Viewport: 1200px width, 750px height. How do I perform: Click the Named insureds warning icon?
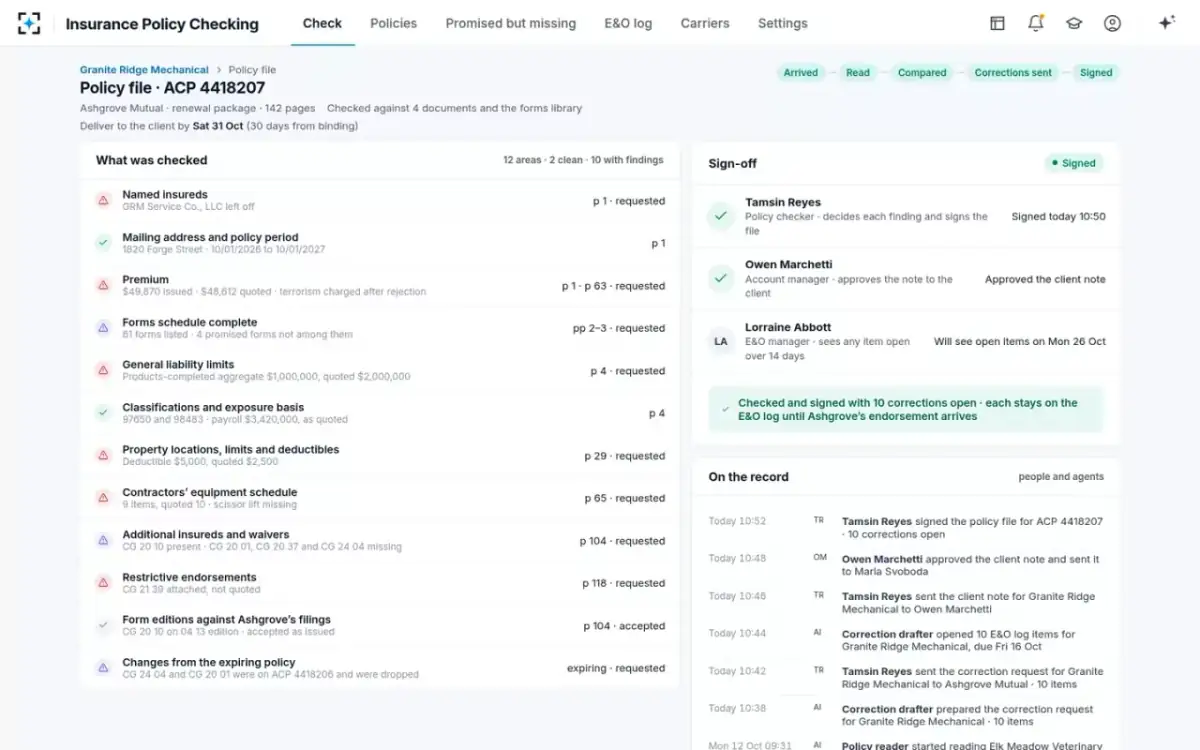tap(103, 200)
